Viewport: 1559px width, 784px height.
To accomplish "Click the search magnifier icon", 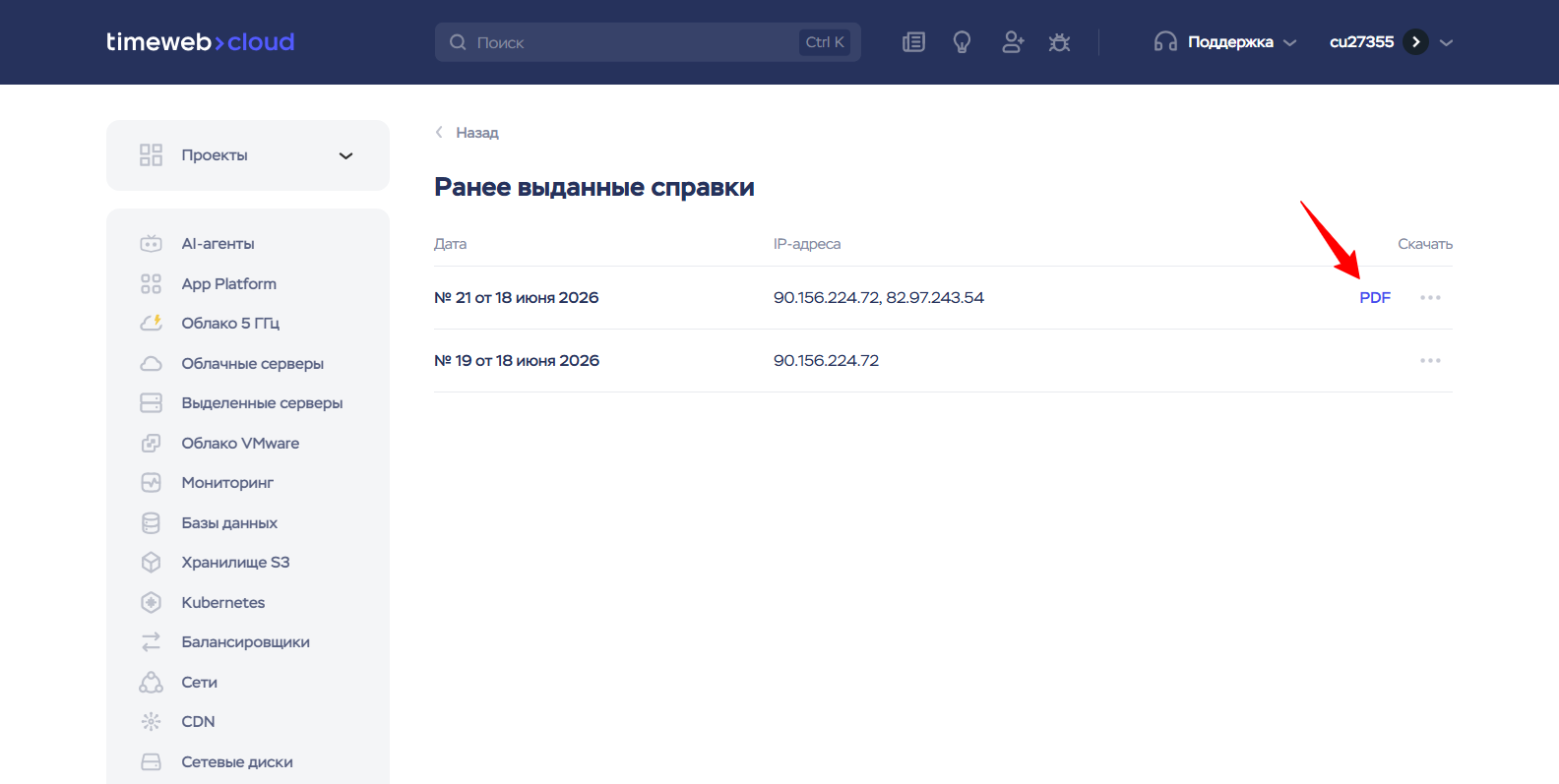I will tap(458, 42).
